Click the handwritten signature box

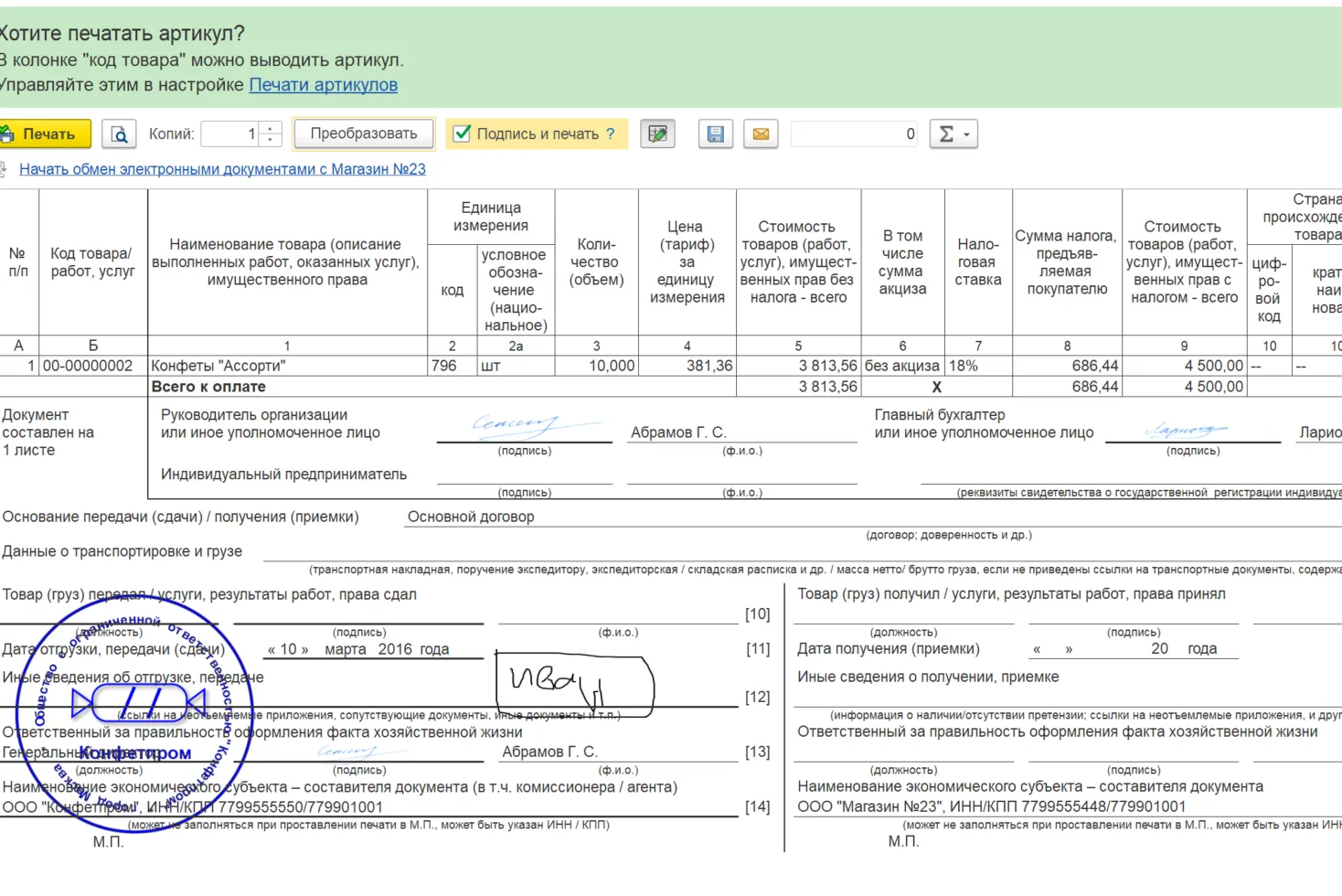[x=575, y=684]
